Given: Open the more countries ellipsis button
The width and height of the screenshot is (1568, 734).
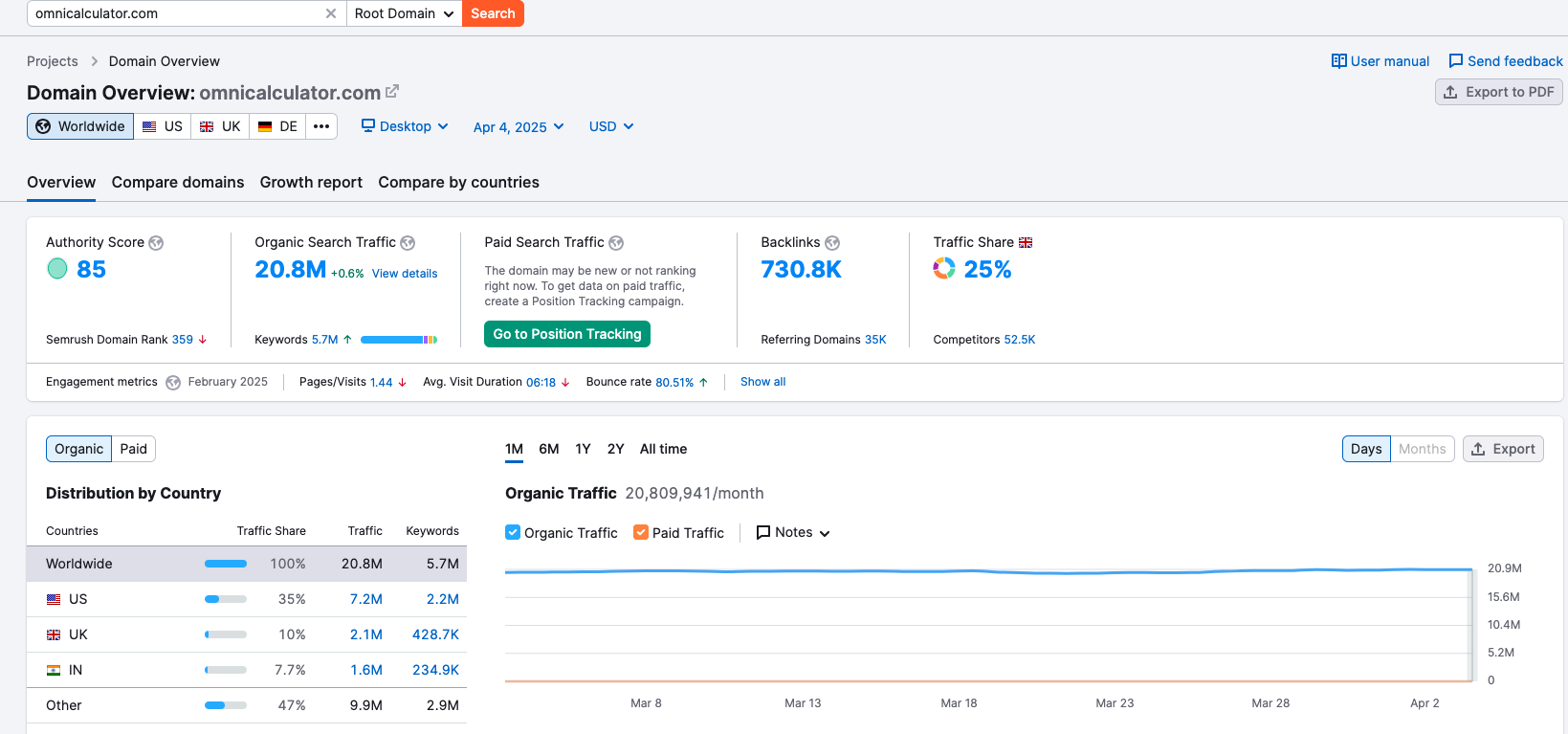Looking at the screenshot, I should tap(321, 126).
